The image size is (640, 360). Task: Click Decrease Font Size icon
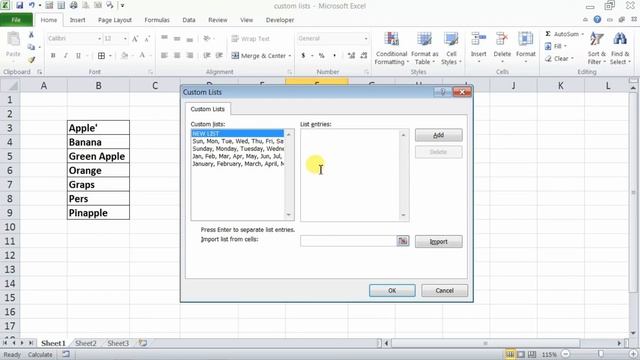click(147, 39)
